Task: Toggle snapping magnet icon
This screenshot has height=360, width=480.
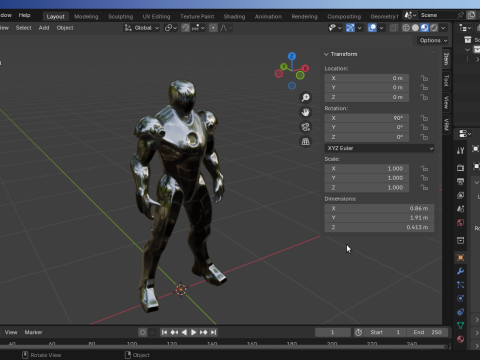Action: [x=185, y=28]
